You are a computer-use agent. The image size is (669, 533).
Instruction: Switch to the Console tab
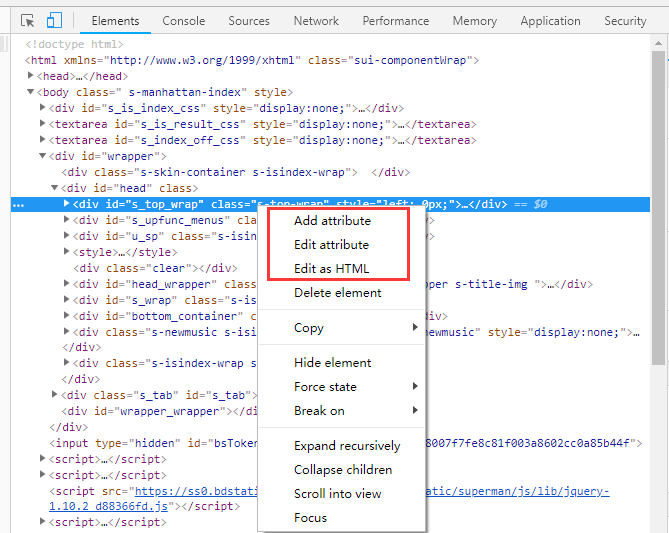(x=183, y=21)
